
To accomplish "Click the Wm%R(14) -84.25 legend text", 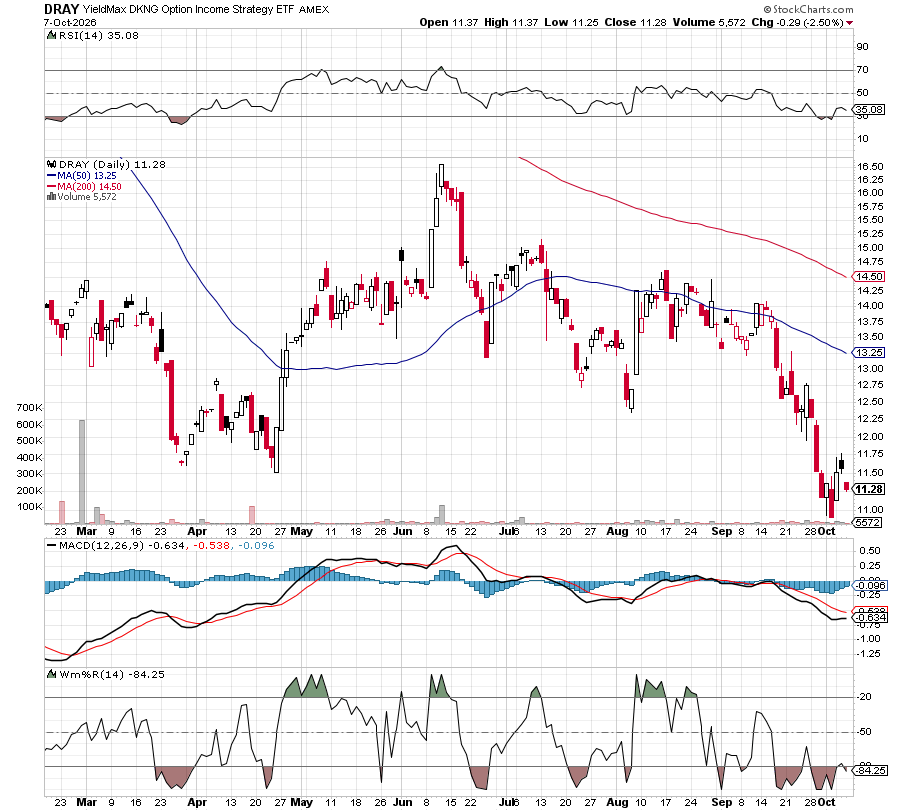I will click(x=112, y=674).
